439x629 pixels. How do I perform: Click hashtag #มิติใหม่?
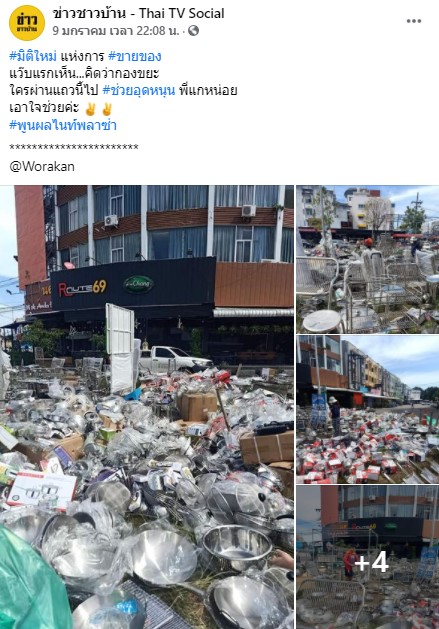coord(33,56)
